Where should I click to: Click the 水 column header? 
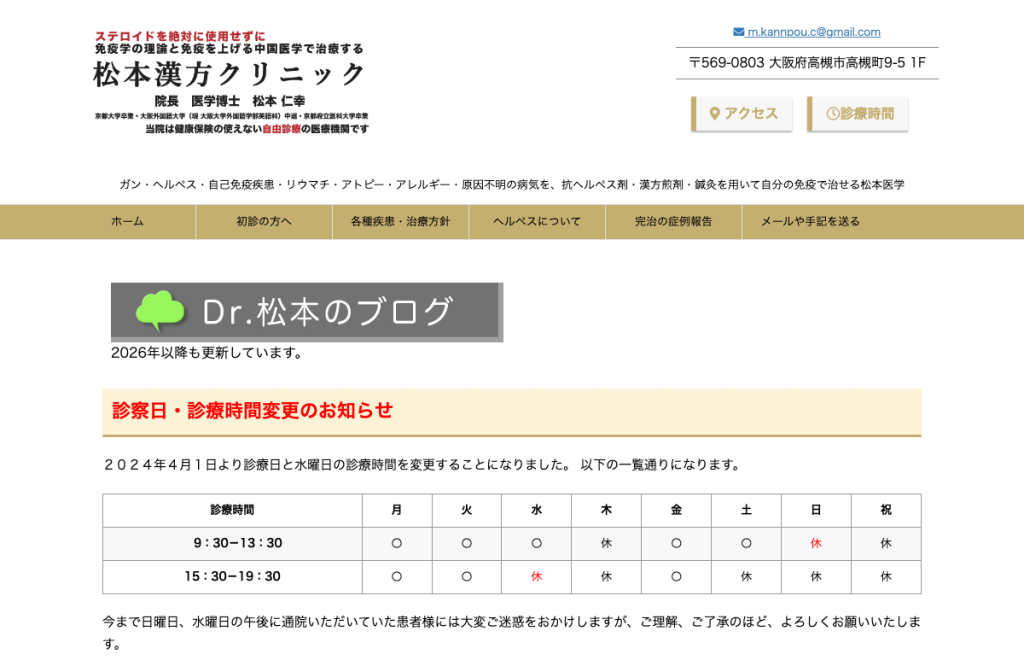click(537, 510)
